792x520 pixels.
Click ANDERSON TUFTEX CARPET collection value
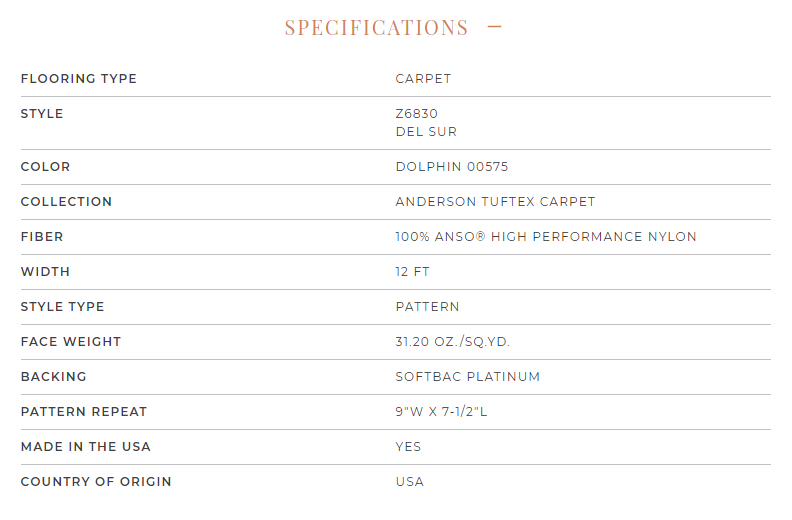click(496, 202)
